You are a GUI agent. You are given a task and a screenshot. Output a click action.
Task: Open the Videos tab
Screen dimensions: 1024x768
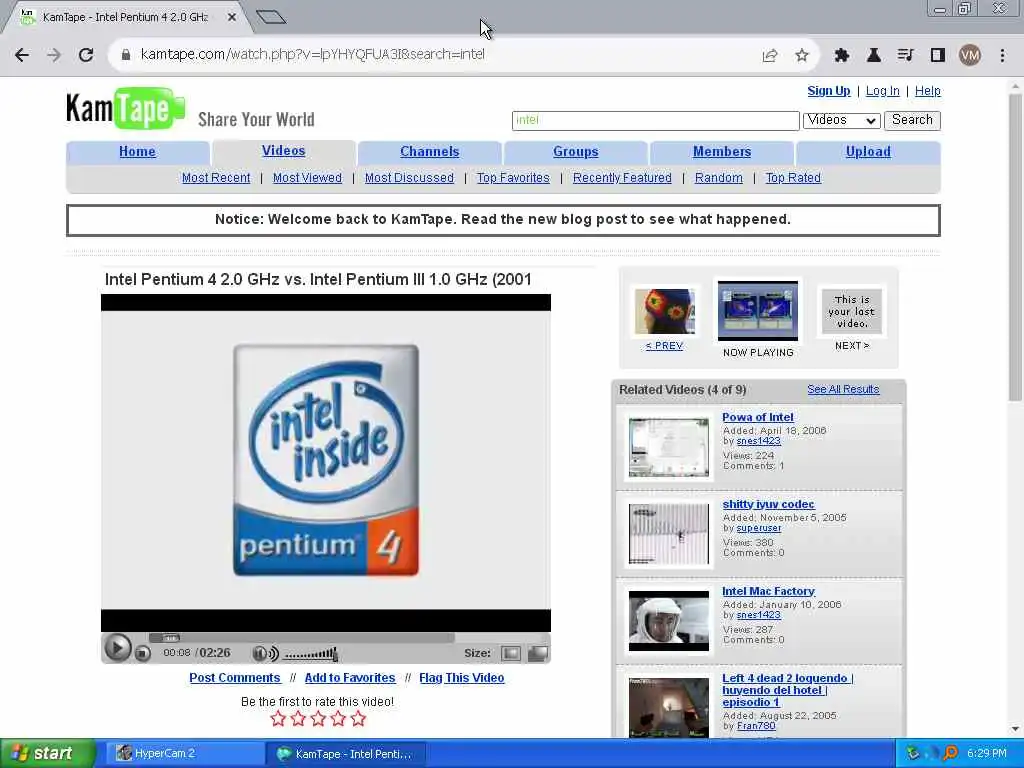pyautogui.click(x=283, y=151)
